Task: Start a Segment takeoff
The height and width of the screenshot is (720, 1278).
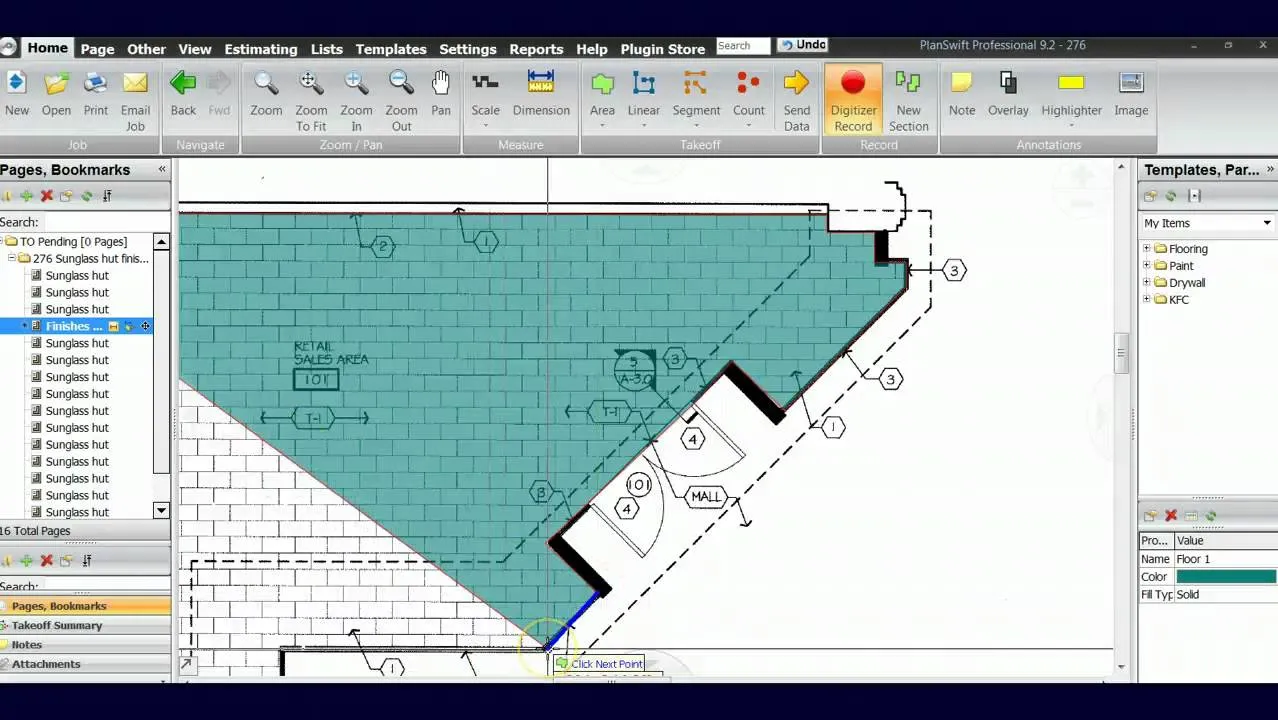Action: (696, 96)
